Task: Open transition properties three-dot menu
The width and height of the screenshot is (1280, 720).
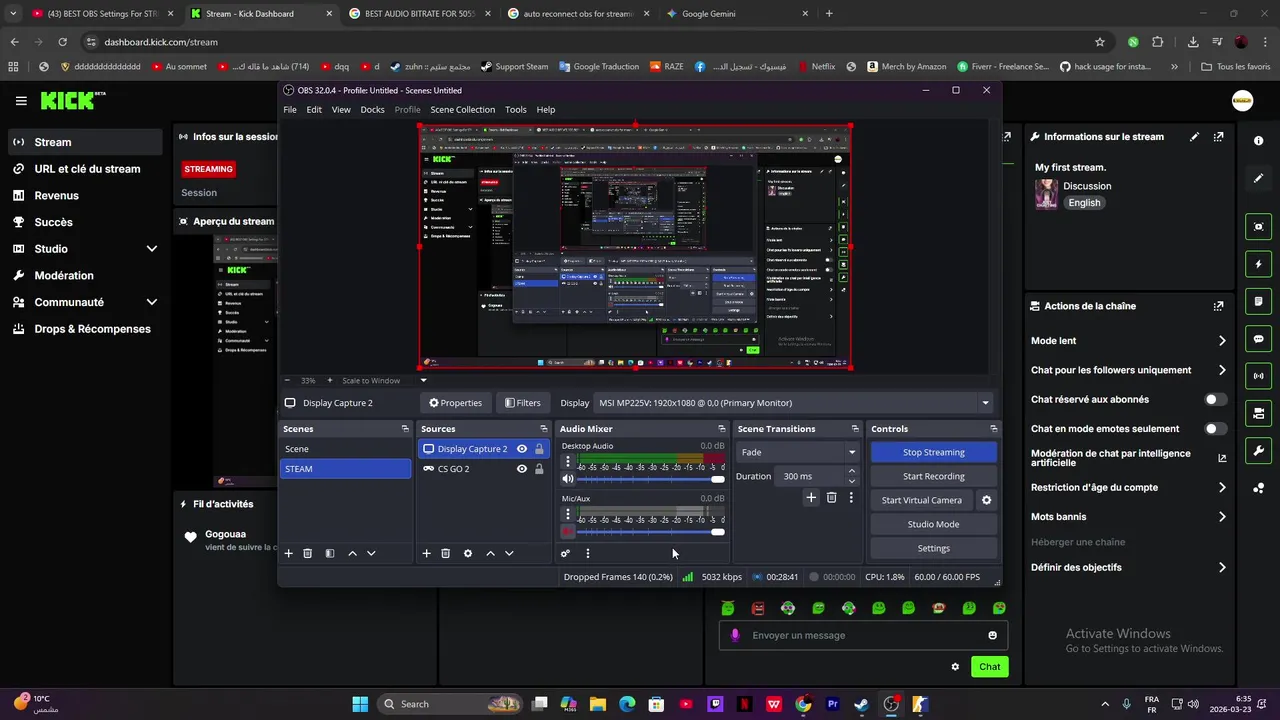Action: point(851,497)
